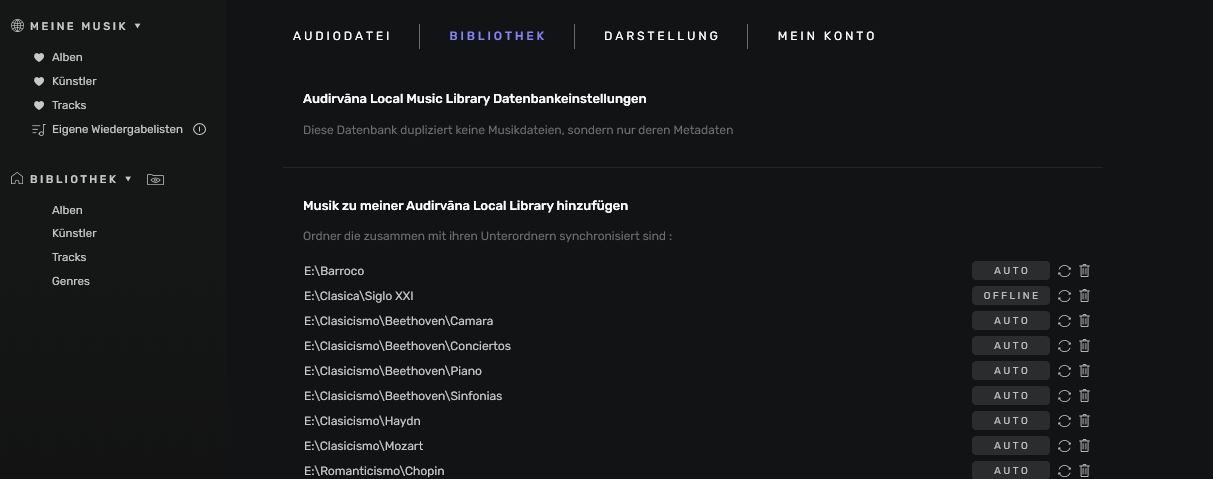Resync the E:\Barroco folder
The height and width of the screenshot is (479, 1213).
1064,271
